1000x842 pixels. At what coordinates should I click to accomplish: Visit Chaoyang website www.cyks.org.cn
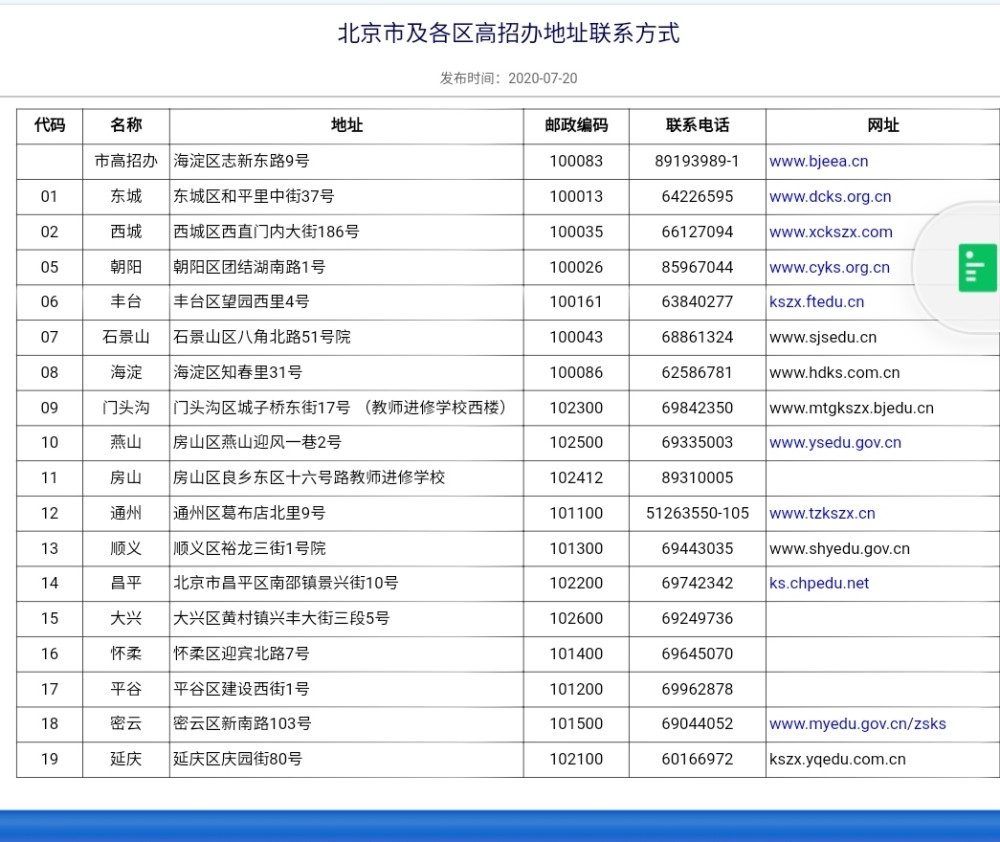(x=828, y=267)
